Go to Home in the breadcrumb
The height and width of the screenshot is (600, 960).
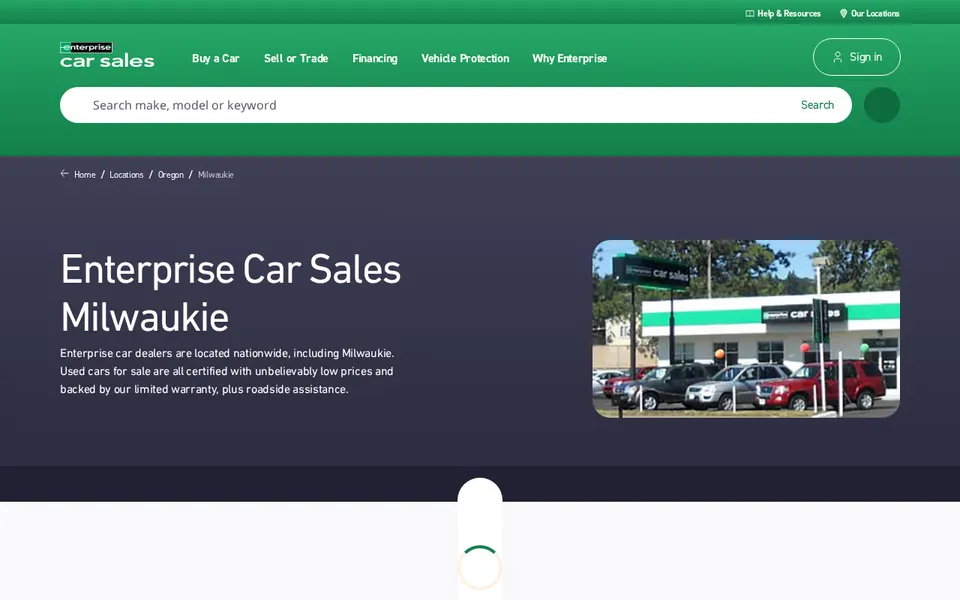click(84, 174)
